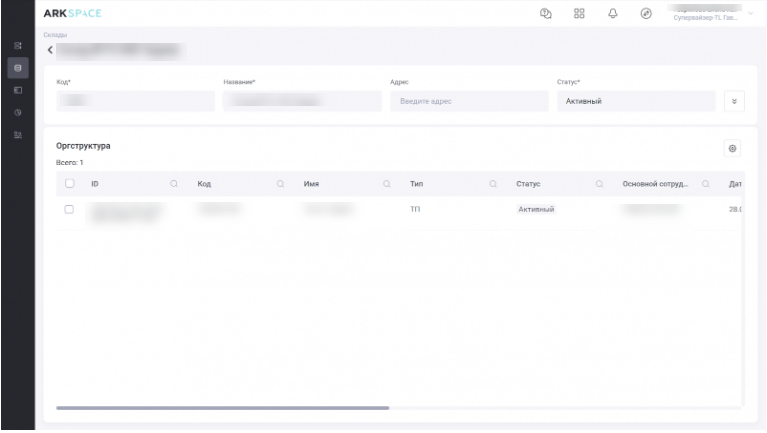Click the Адрес input field
The image size is (767, 433).
(469, 101)
